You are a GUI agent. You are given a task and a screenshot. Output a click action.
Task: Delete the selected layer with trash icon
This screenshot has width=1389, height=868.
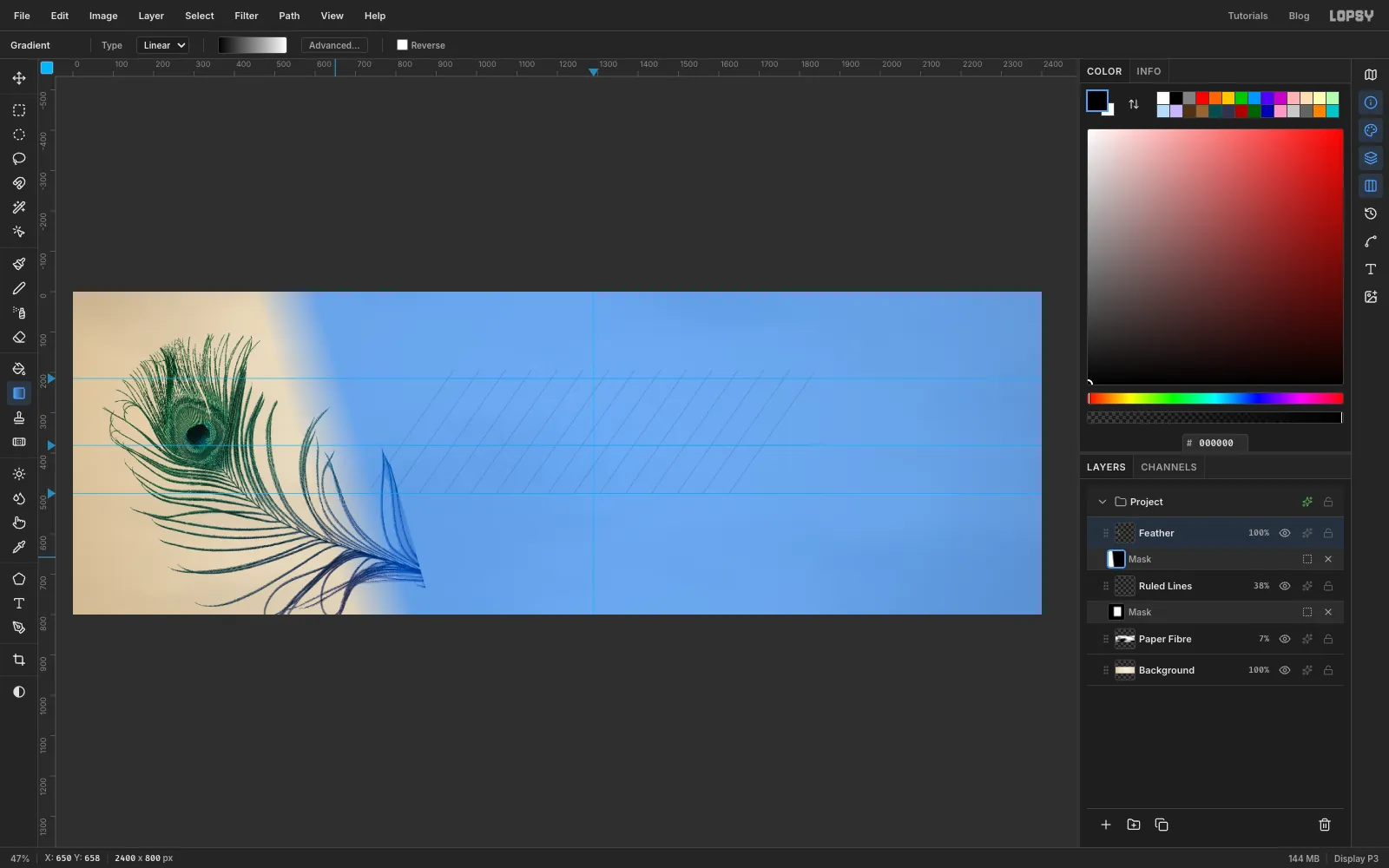[1325, 825]
